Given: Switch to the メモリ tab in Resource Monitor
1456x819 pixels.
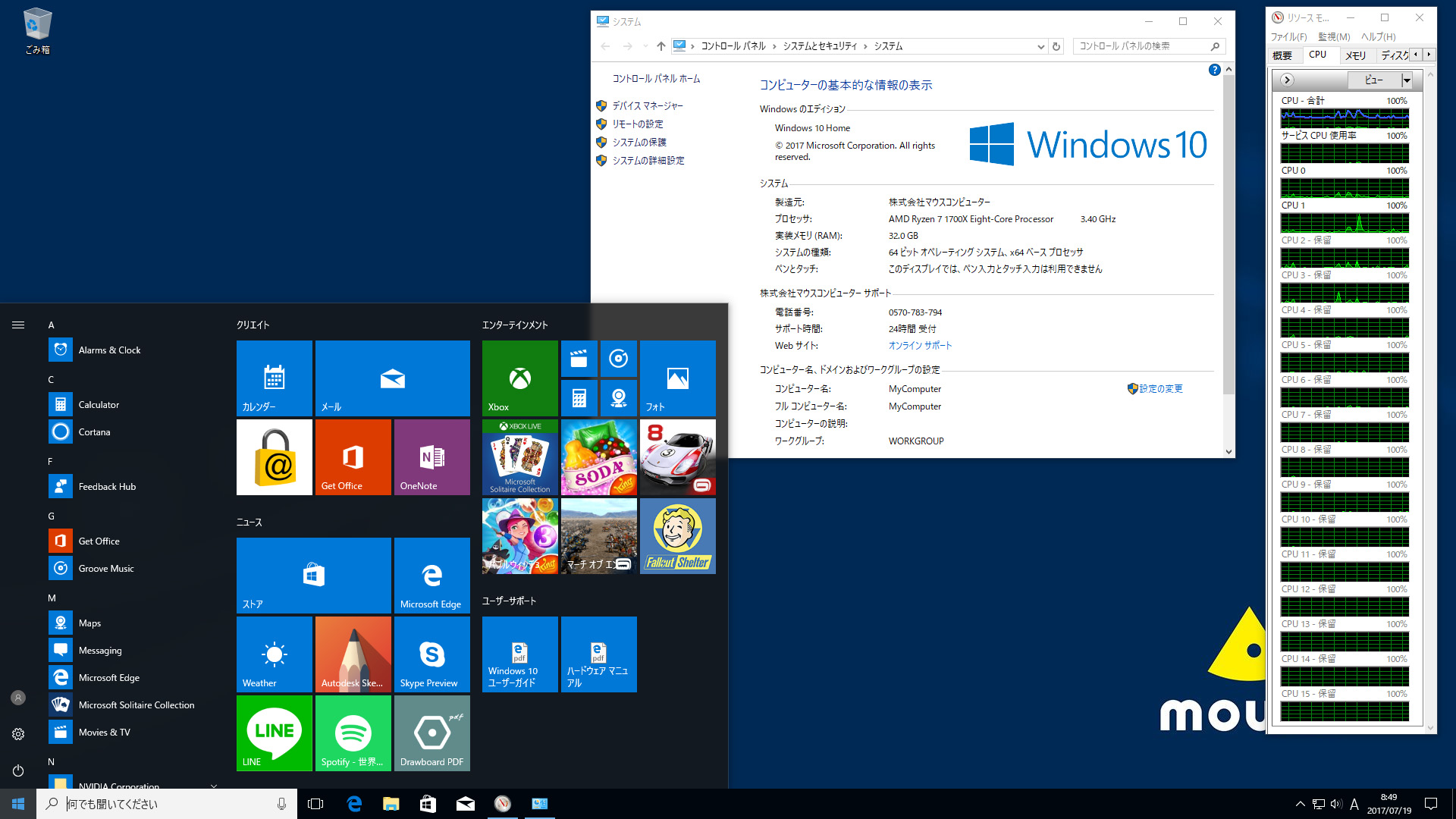Looking at the screenshot, I should (x=1356, y=55).
